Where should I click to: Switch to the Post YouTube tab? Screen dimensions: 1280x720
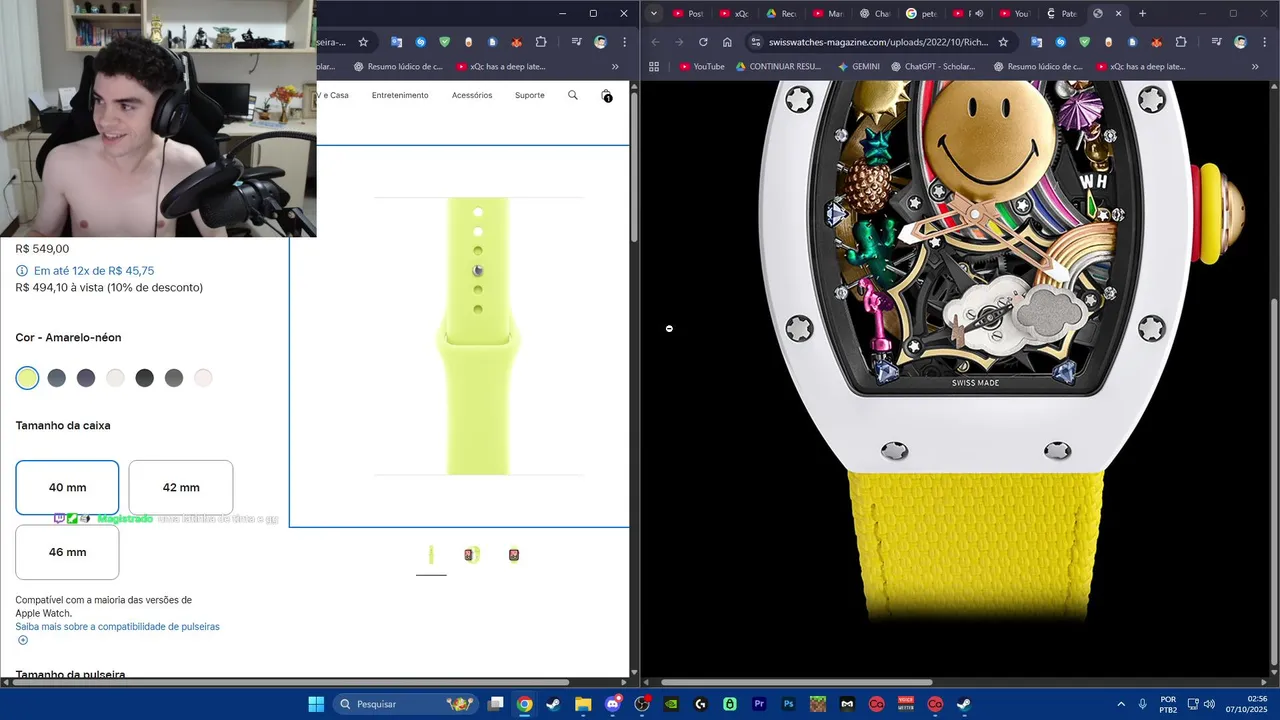[x=688, y=13]
